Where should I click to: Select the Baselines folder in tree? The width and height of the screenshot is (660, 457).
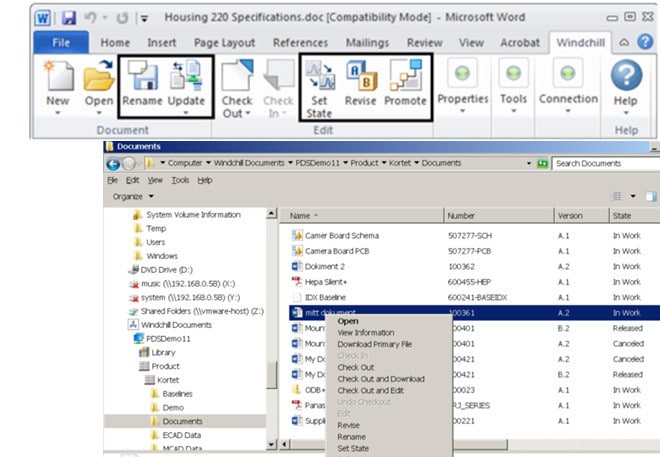tap(177, 394)
